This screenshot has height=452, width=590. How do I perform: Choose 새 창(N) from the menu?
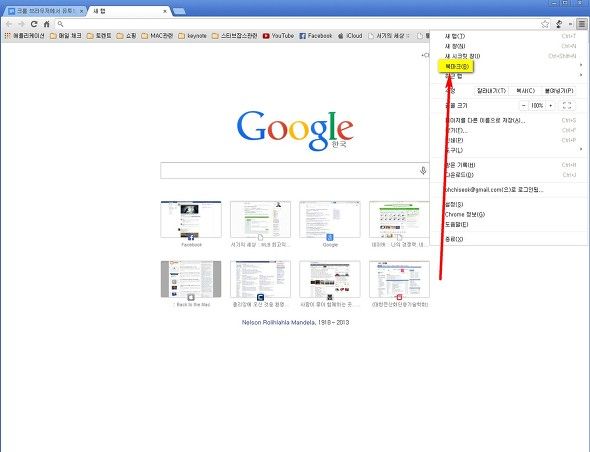pyautogui.click(x=509, y=46)
